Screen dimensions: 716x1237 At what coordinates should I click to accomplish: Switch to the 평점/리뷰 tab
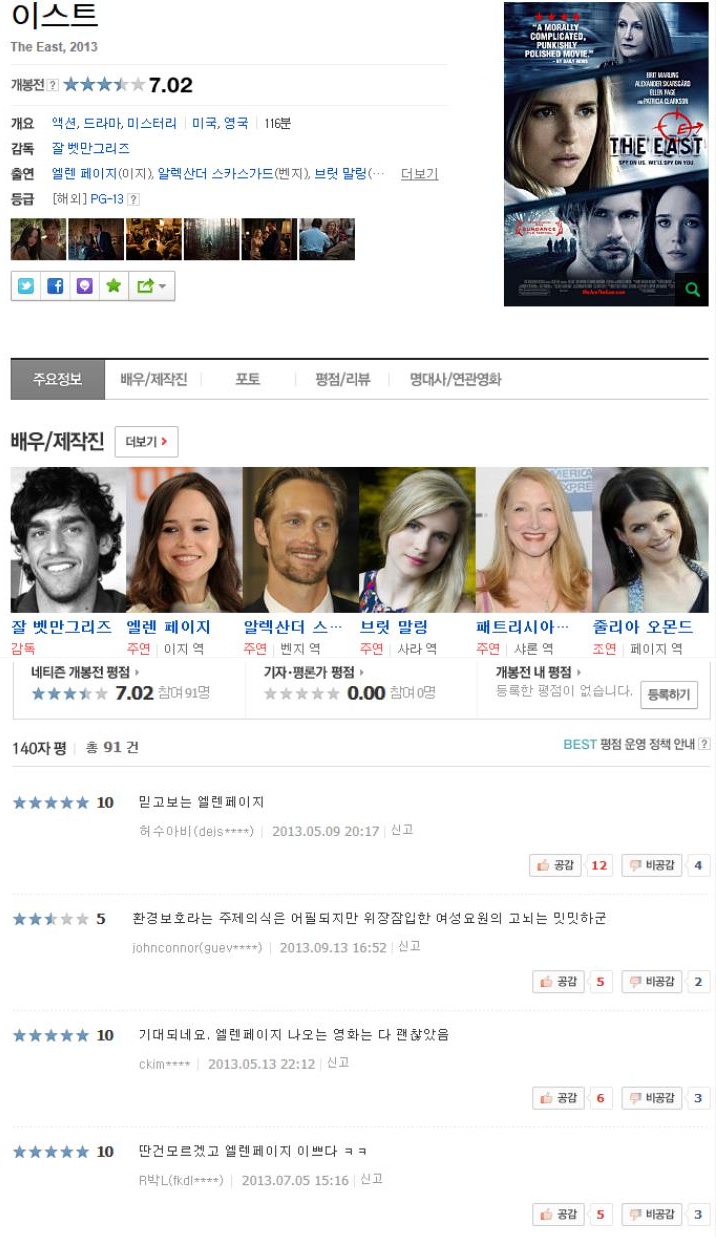(342, 379)
